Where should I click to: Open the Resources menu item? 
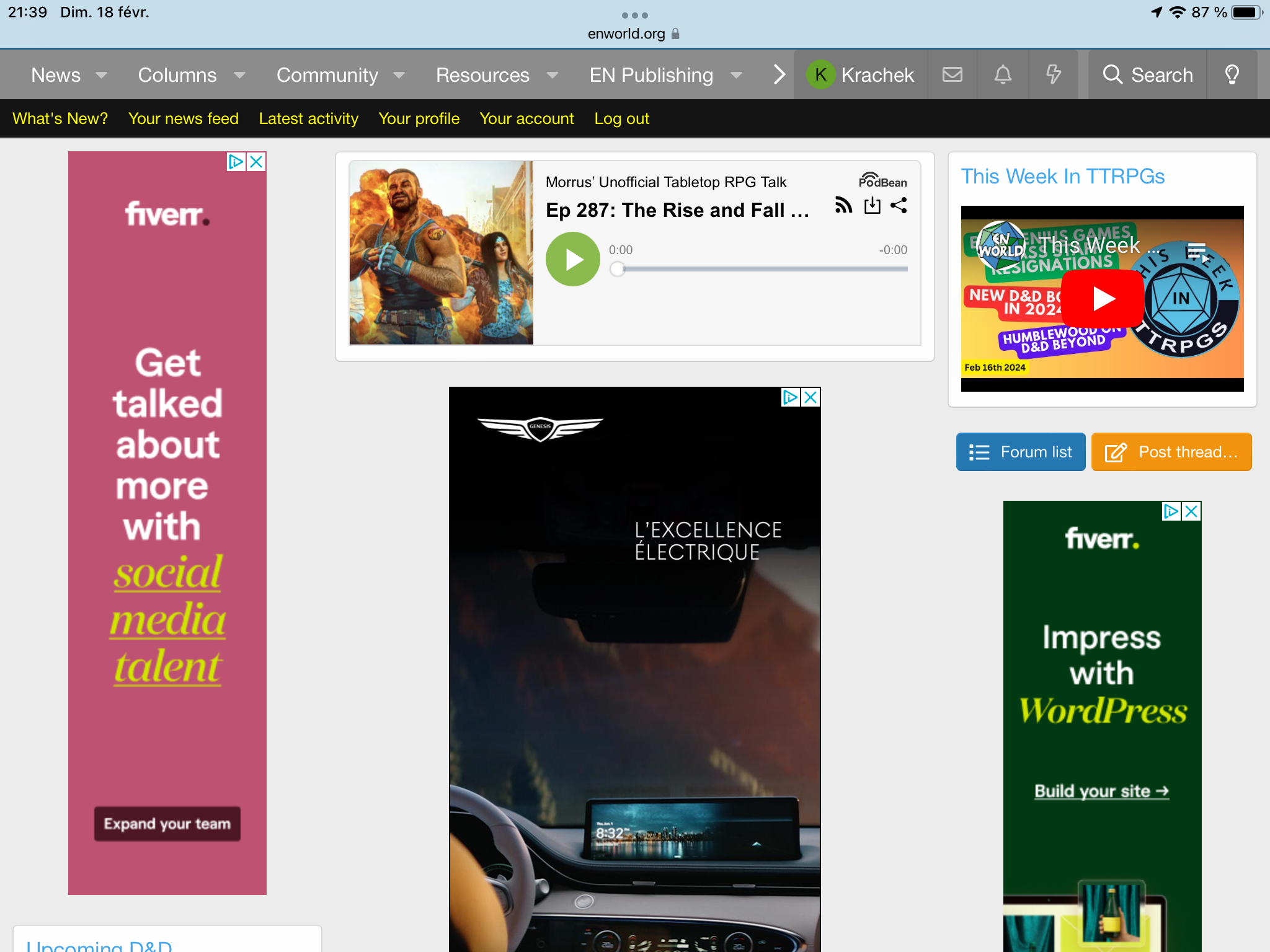(482, 75)
